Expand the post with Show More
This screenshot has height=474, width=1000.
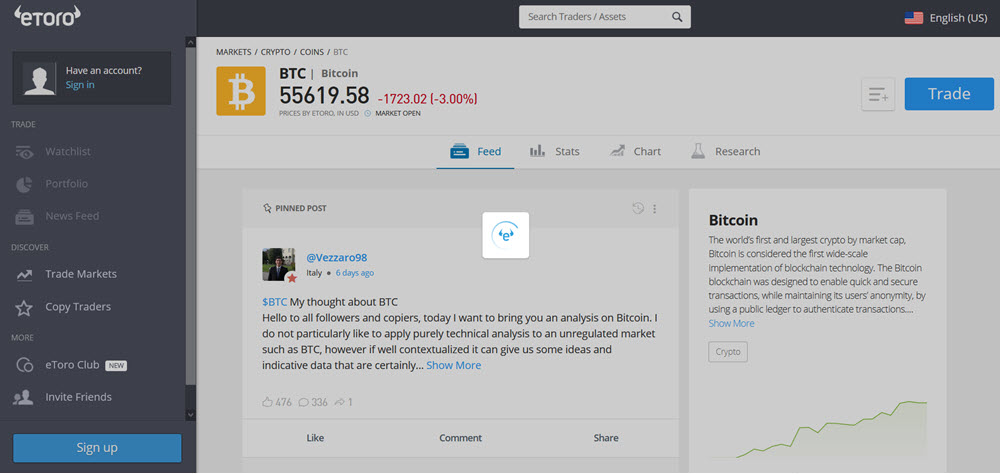[453, 366]
